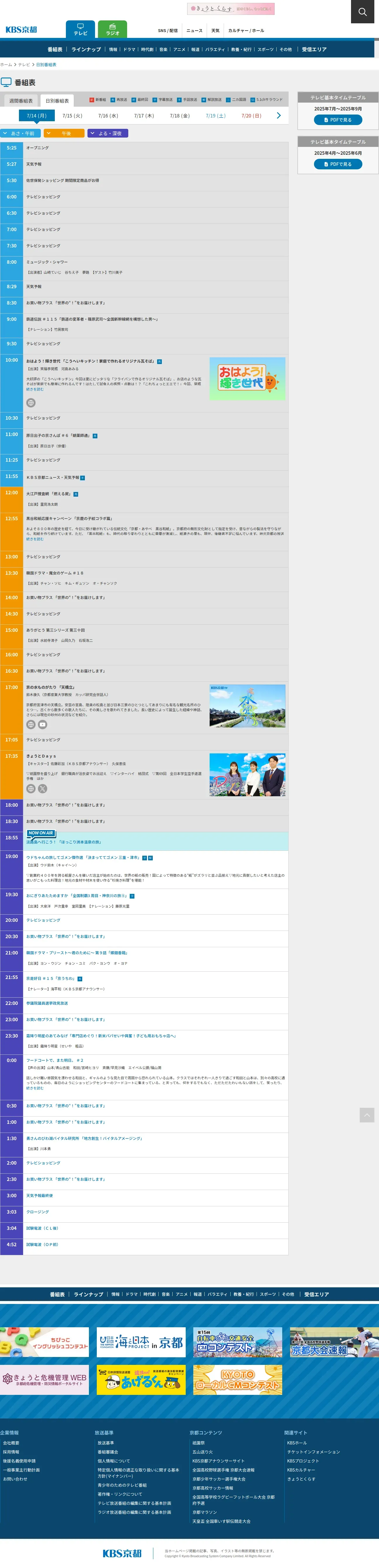Open スポーツ in the top blue navigation
379x1568 pixels.
pyautogui.click(x=265, y=49)
